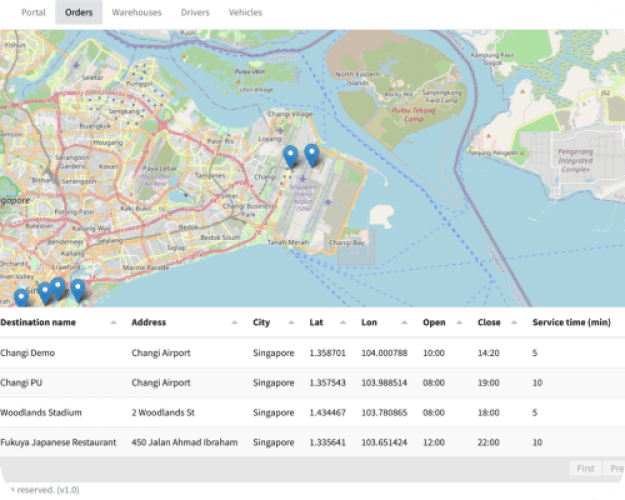
Task: Click the Changi PU map marker left of airport
Action: (x=291, y=157)
